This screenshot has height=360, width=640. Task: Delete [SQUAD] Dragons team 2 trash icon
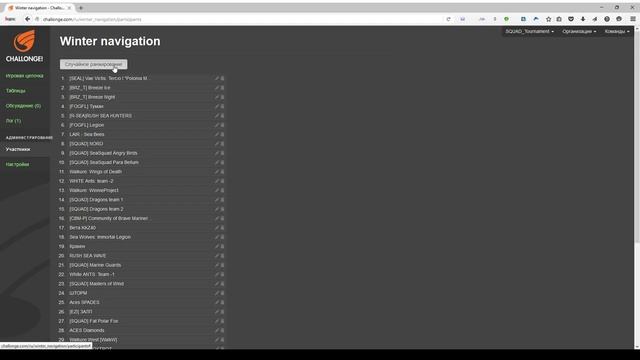(x=222, y=209)
